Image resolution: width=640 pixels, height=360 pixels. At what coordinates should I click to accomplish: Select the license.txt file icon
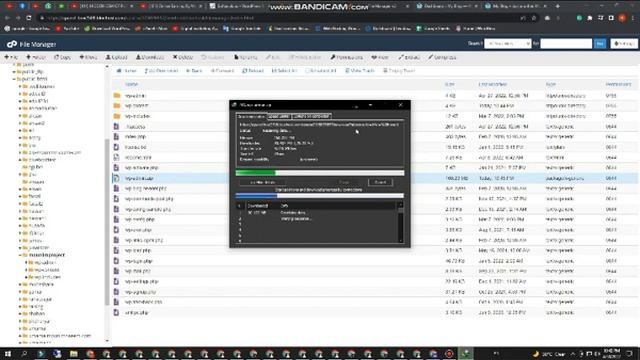[x=116, y=147]
